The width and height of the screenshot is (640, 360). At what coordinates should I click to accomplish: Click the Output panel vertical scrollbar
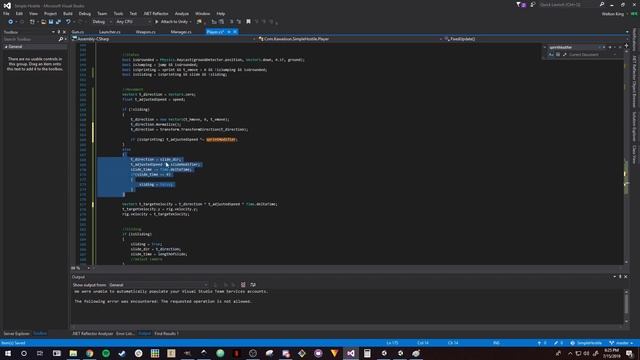626,306
